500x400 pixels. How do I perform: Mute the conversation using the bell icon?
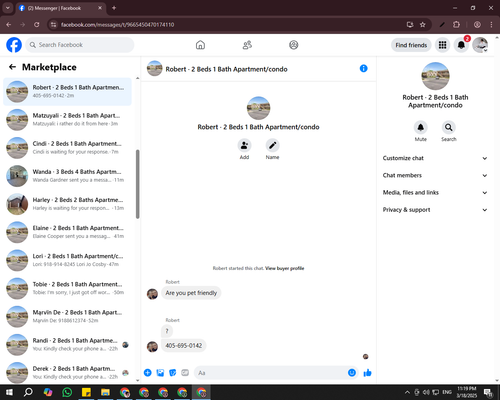tap(421, 127)
